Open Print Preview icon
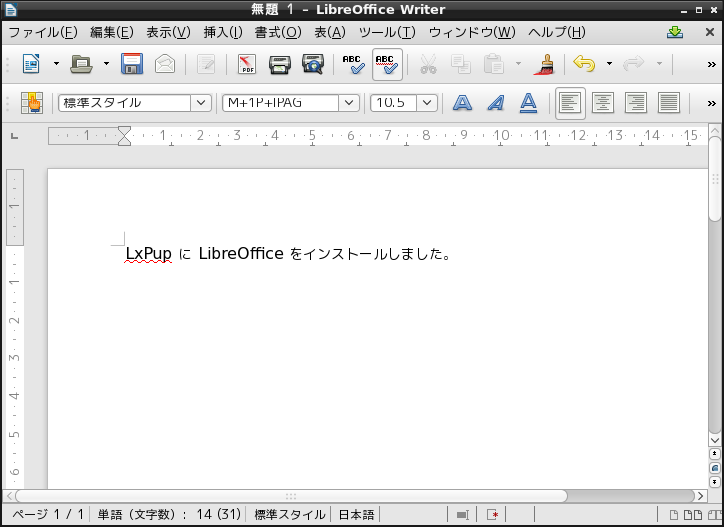The height and width of the screenshot is (527, 724). pyautogui.click(x=313, y=64)
